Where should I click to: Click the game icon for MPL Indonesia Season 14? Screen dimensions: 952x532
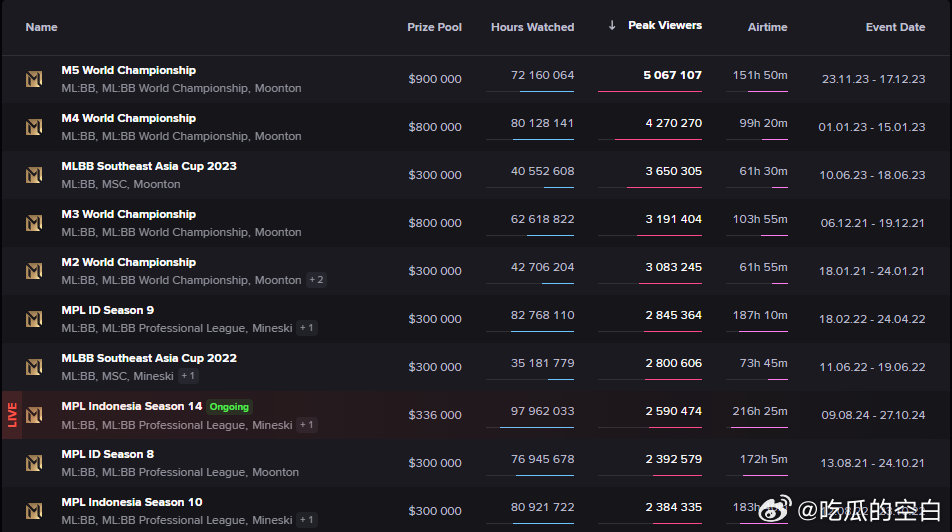[x=34, y=415]
